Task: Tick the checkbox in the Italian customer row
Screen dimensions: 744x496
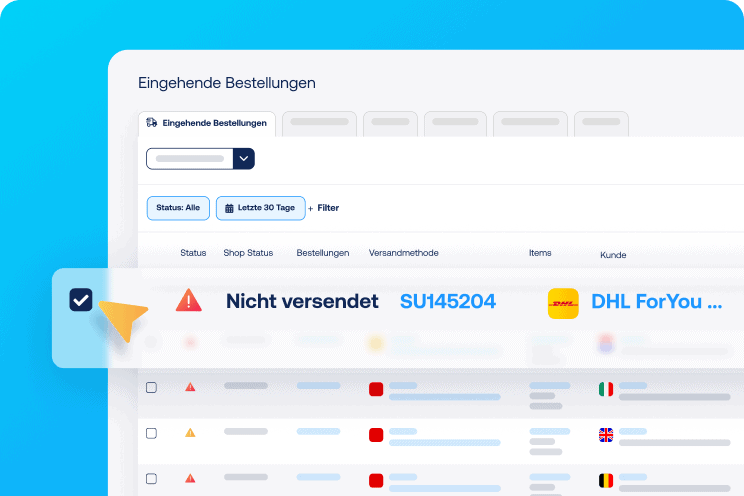Action: coord(151,388)
